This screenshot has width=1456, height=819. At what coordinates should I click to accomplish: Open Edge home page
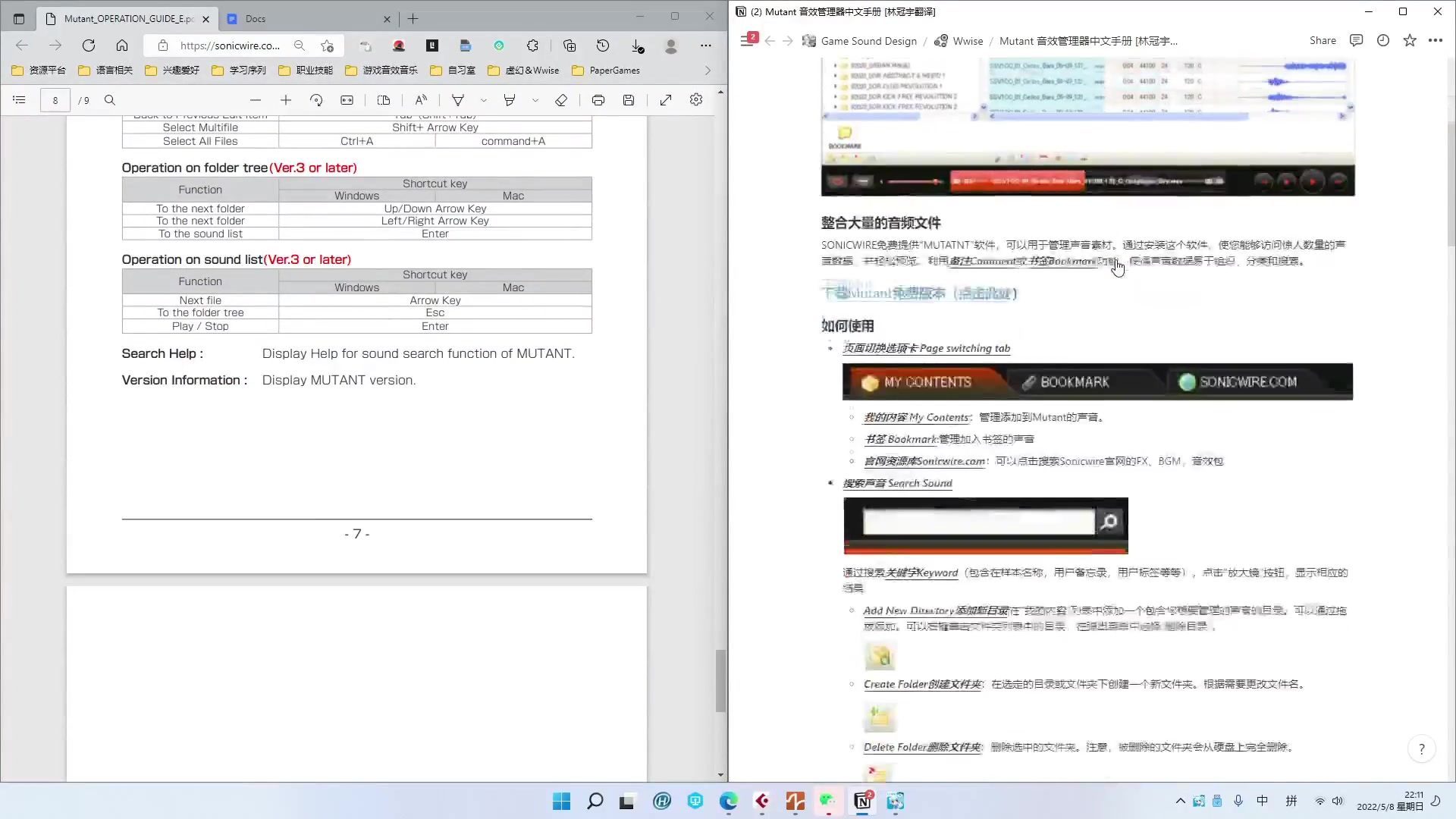coord(122,45)
